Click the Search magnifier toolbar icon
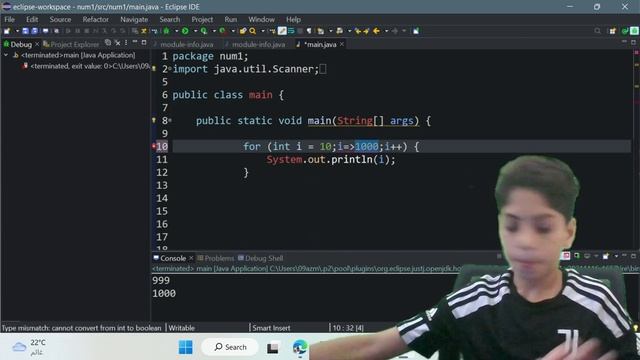The image size is (640, 360). [253, 31]
